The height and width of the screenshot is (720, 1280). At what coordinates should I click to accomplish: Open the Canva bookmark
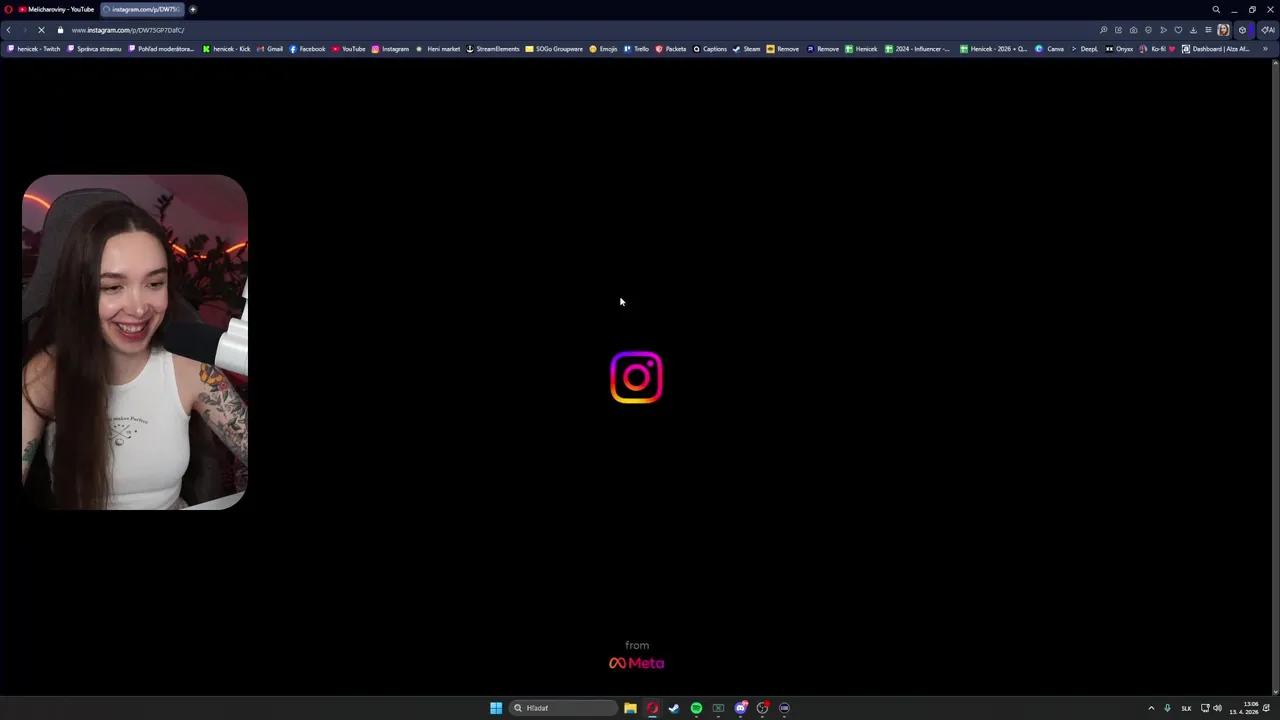[1049, 49]
